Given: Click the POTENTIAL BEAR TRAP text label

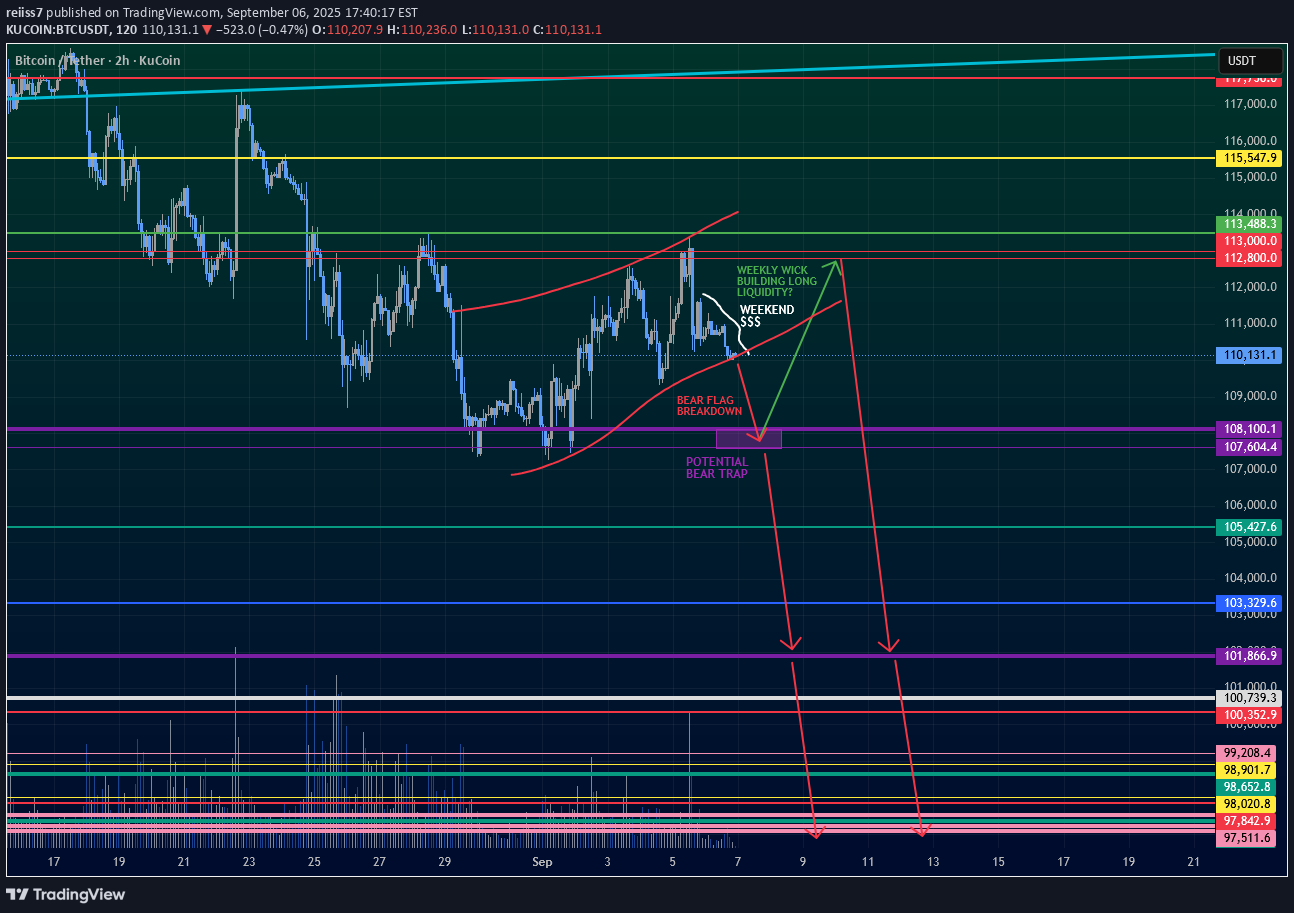Looking at the screenshot, I should pos(716,467).
